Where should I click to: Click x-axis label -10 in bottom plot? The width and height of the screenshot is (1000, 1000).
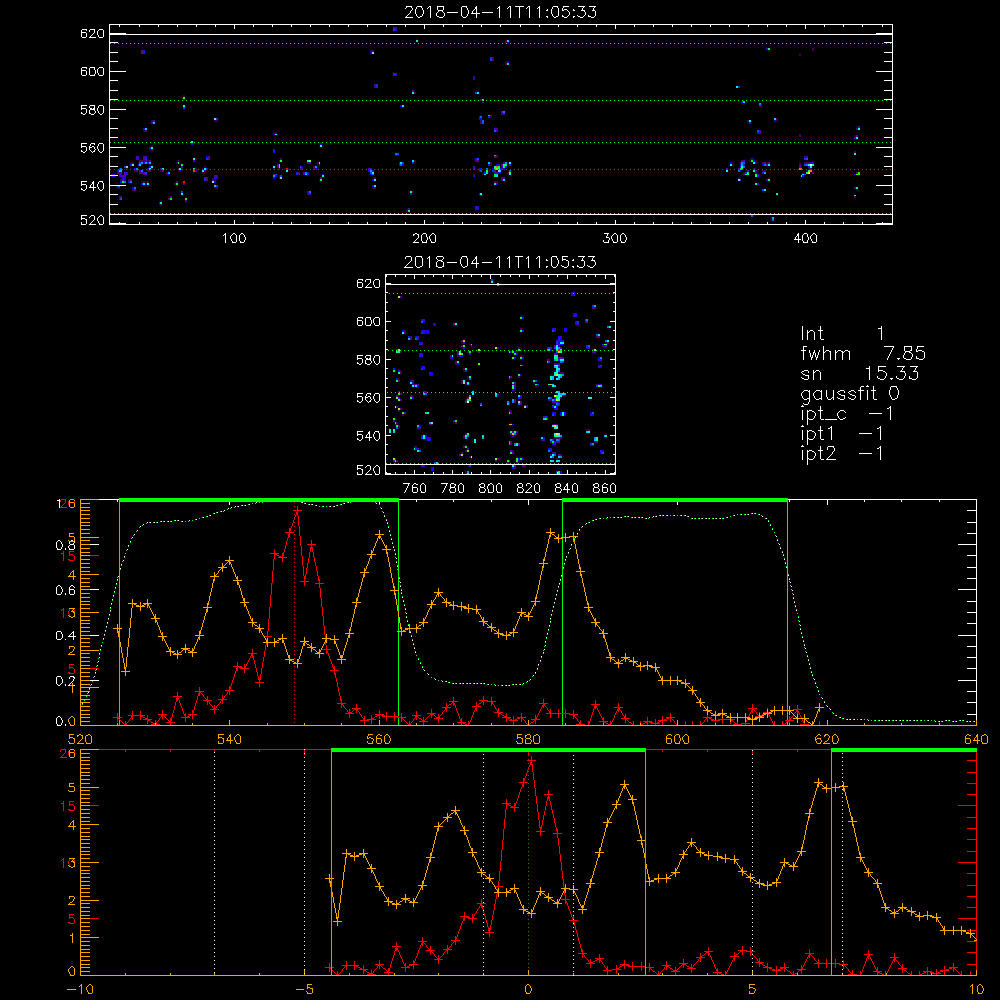coord(78,989)
